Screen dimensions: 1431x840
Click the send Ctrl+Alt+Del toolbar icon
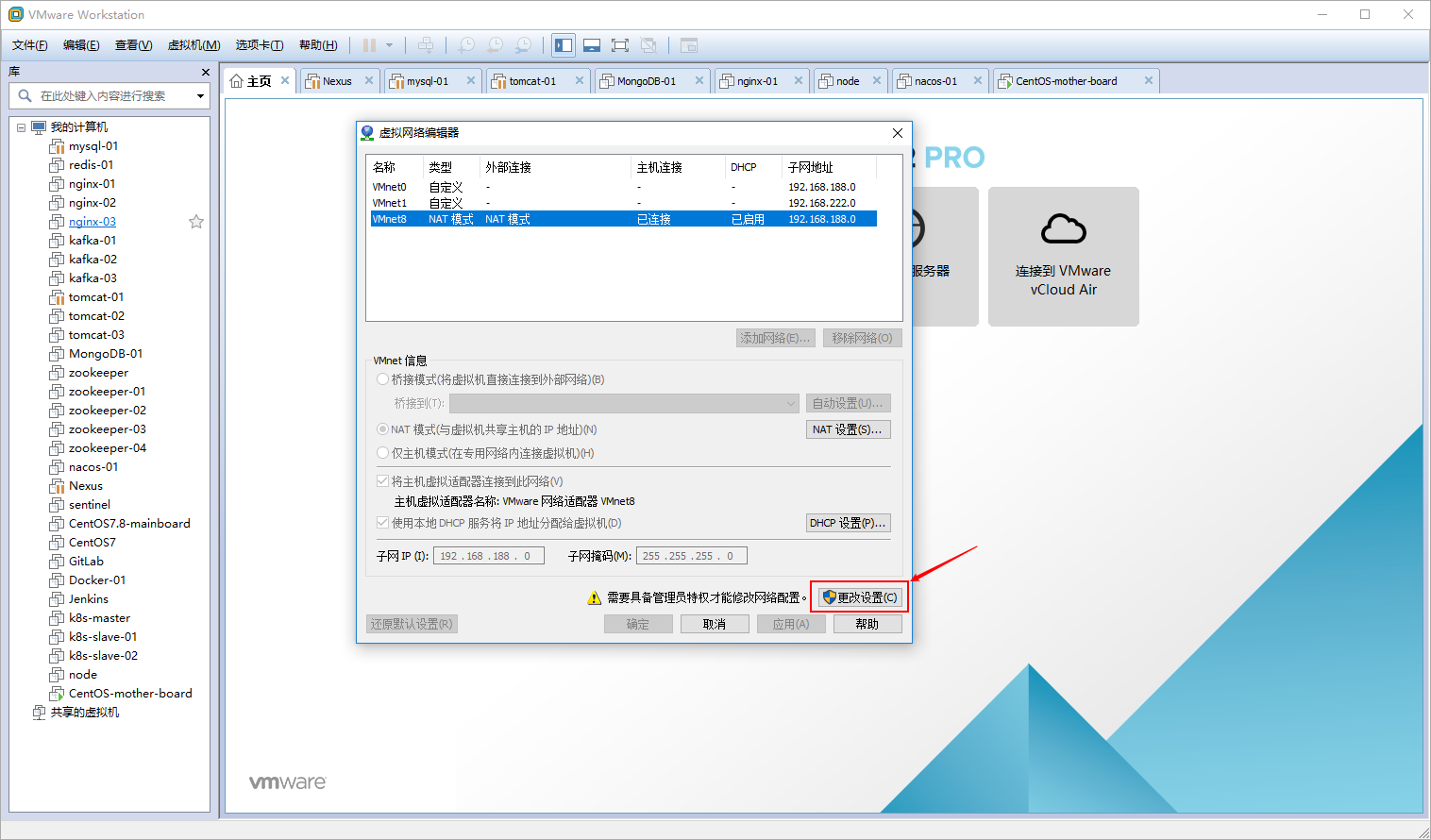click(426, 45)
